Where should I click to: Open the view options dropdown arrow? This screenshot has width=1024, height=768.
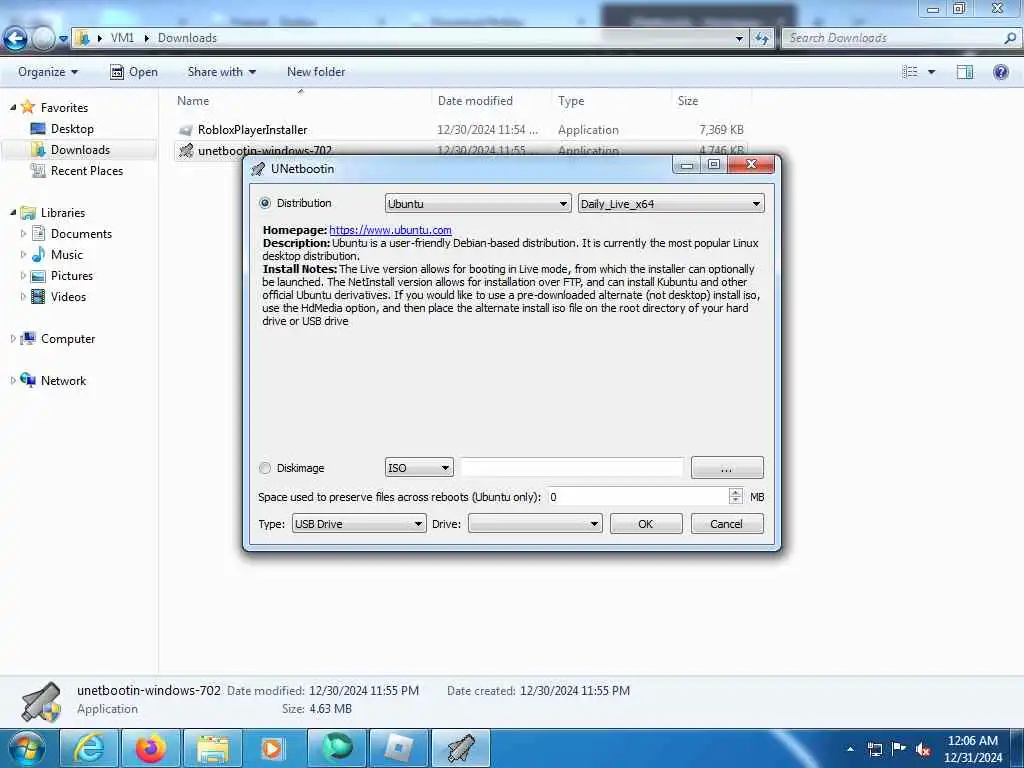click(931, 72)
